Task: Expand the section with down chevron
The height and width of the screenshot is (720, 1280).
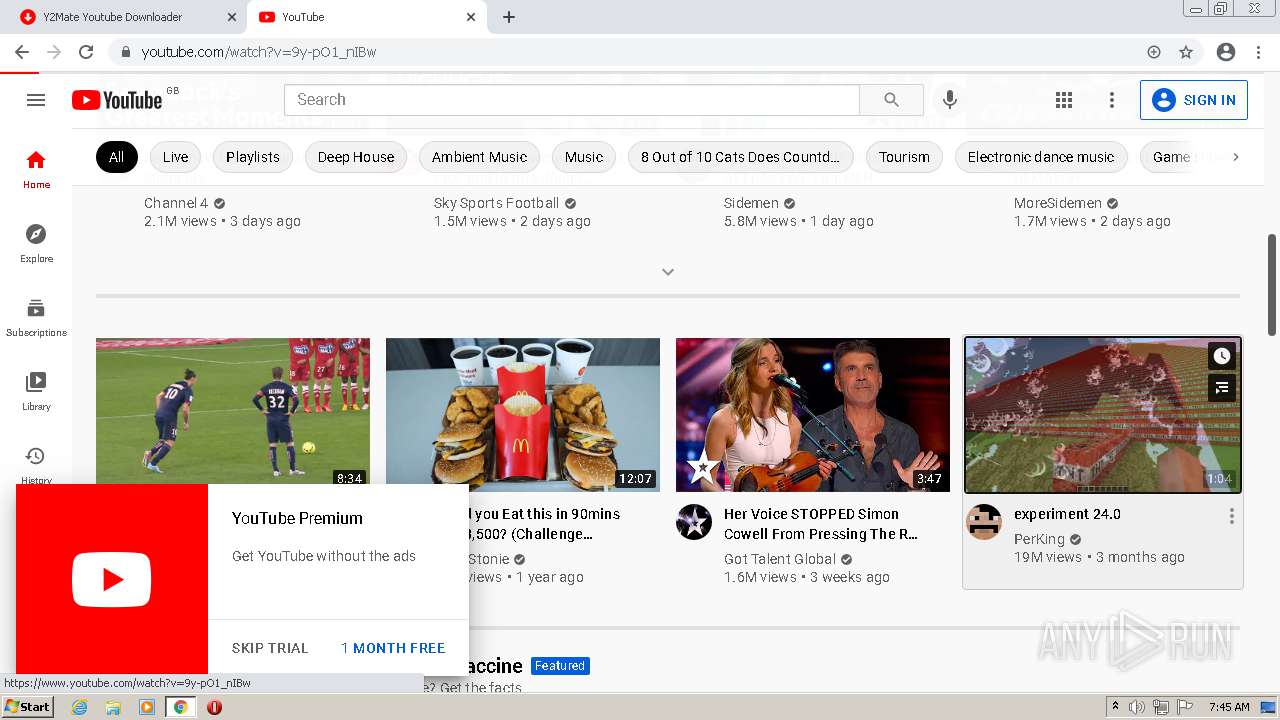Action: (x=668, y=272)
